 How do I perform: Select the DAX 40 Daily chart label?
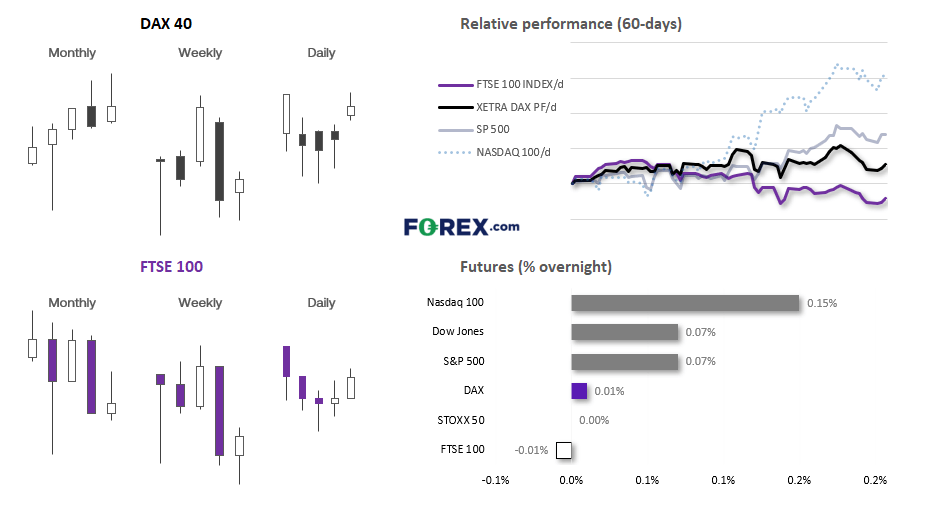point(321,53)
